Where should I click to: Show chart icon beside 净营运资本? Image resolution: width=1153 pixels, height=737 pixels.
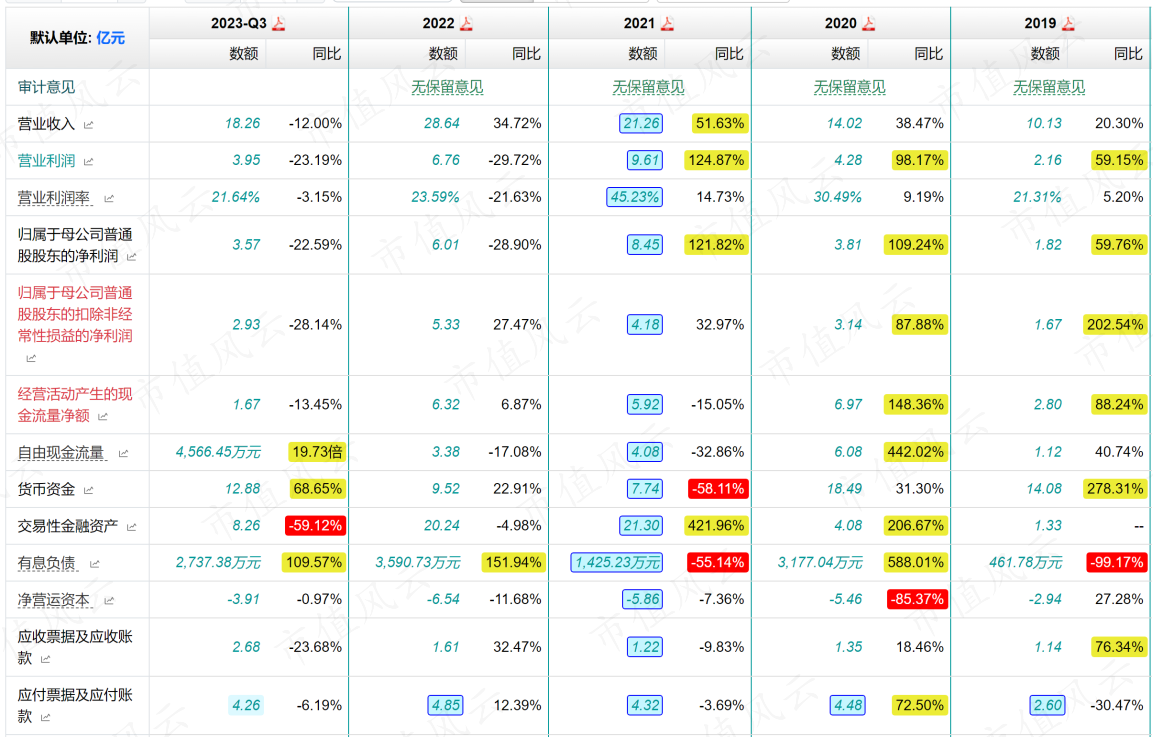click(x=109, y=601)
